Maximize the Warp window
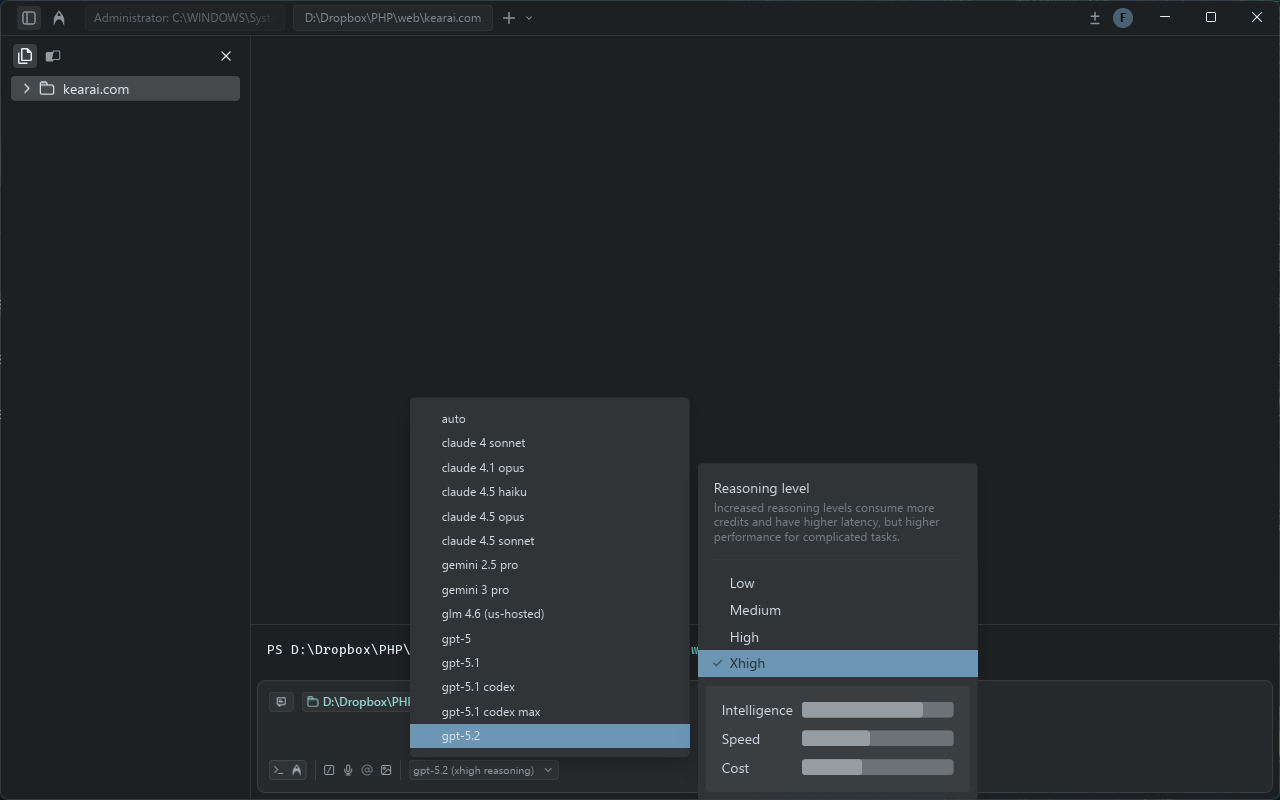 [1211, 17]
